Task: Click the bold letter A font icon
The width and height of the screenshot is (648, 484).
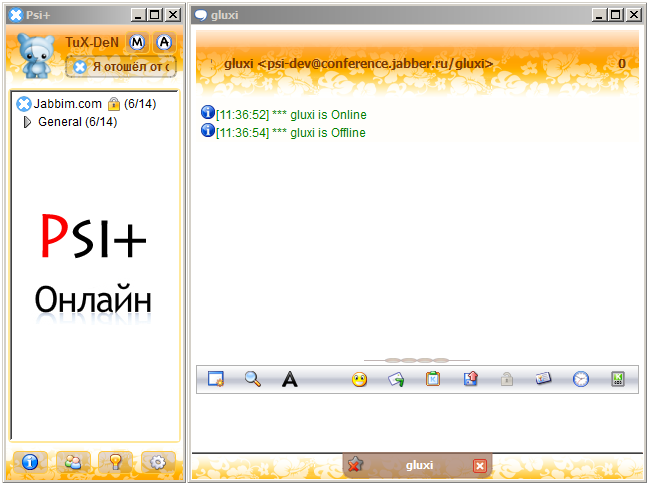Action: [x=289, y=379]
